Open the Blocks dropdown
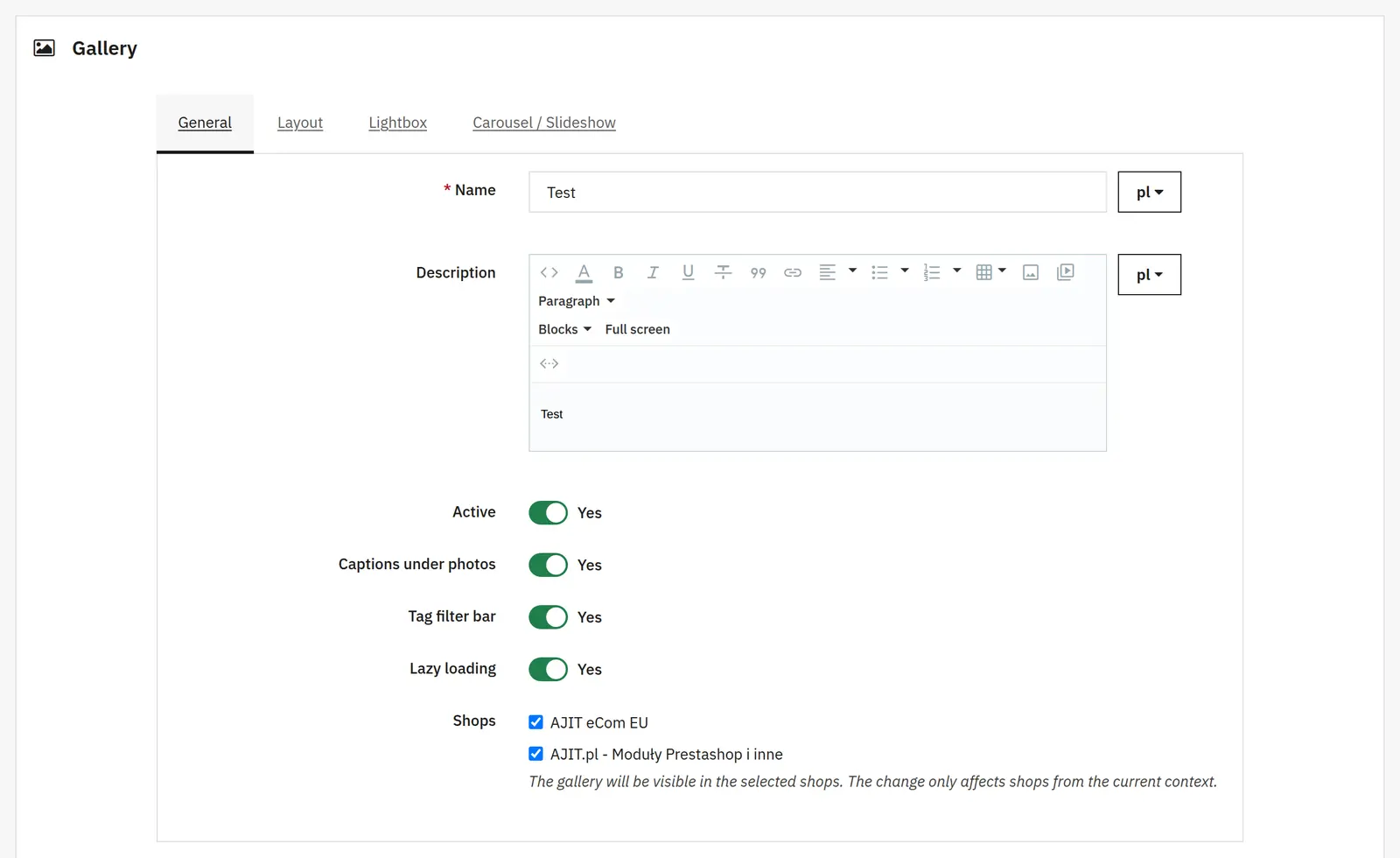 point(564,329)
